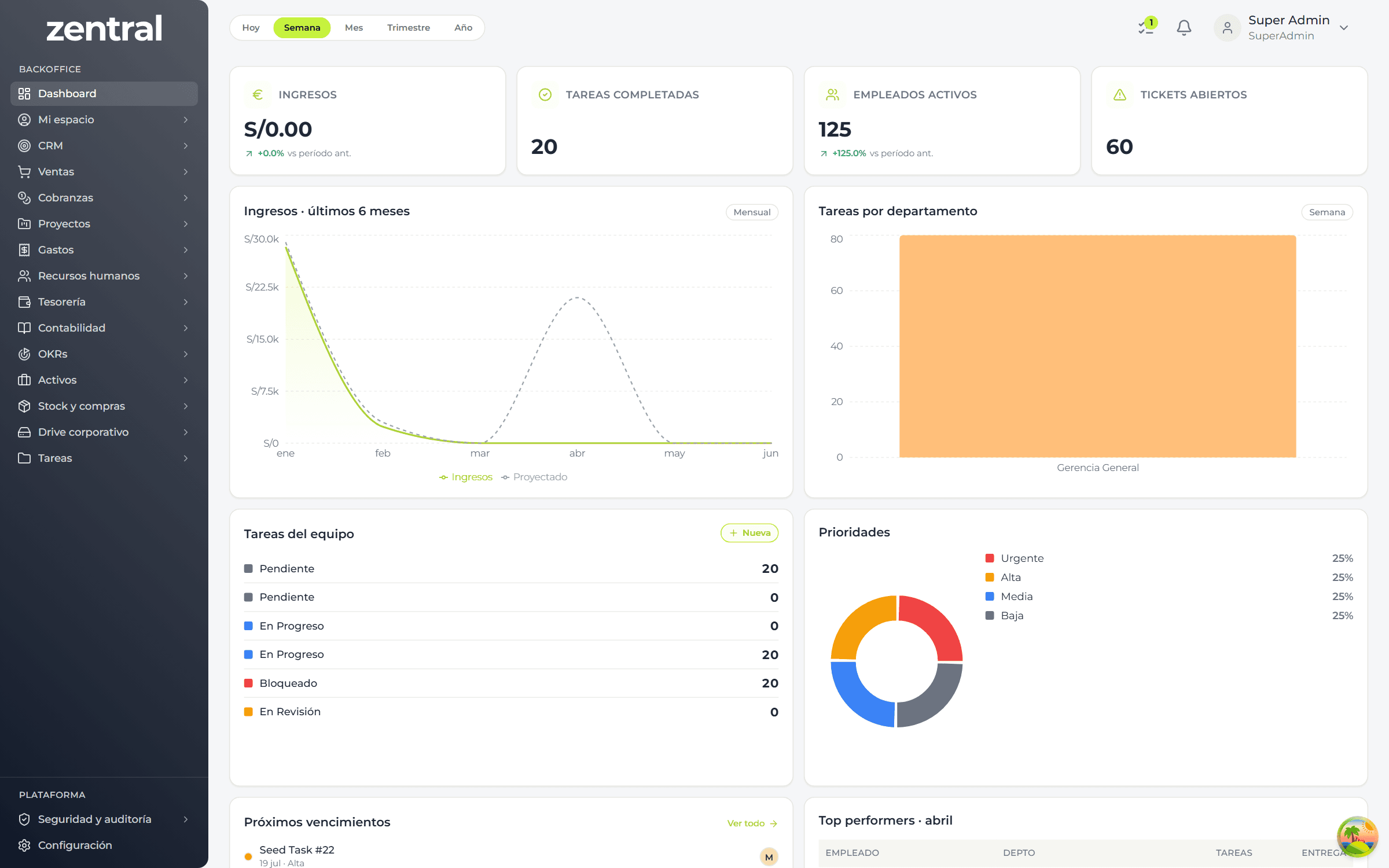Click the Urgente red color swatch
Image resolution: width=1389 pixels, height=868 pixels.
click(990, 558)
